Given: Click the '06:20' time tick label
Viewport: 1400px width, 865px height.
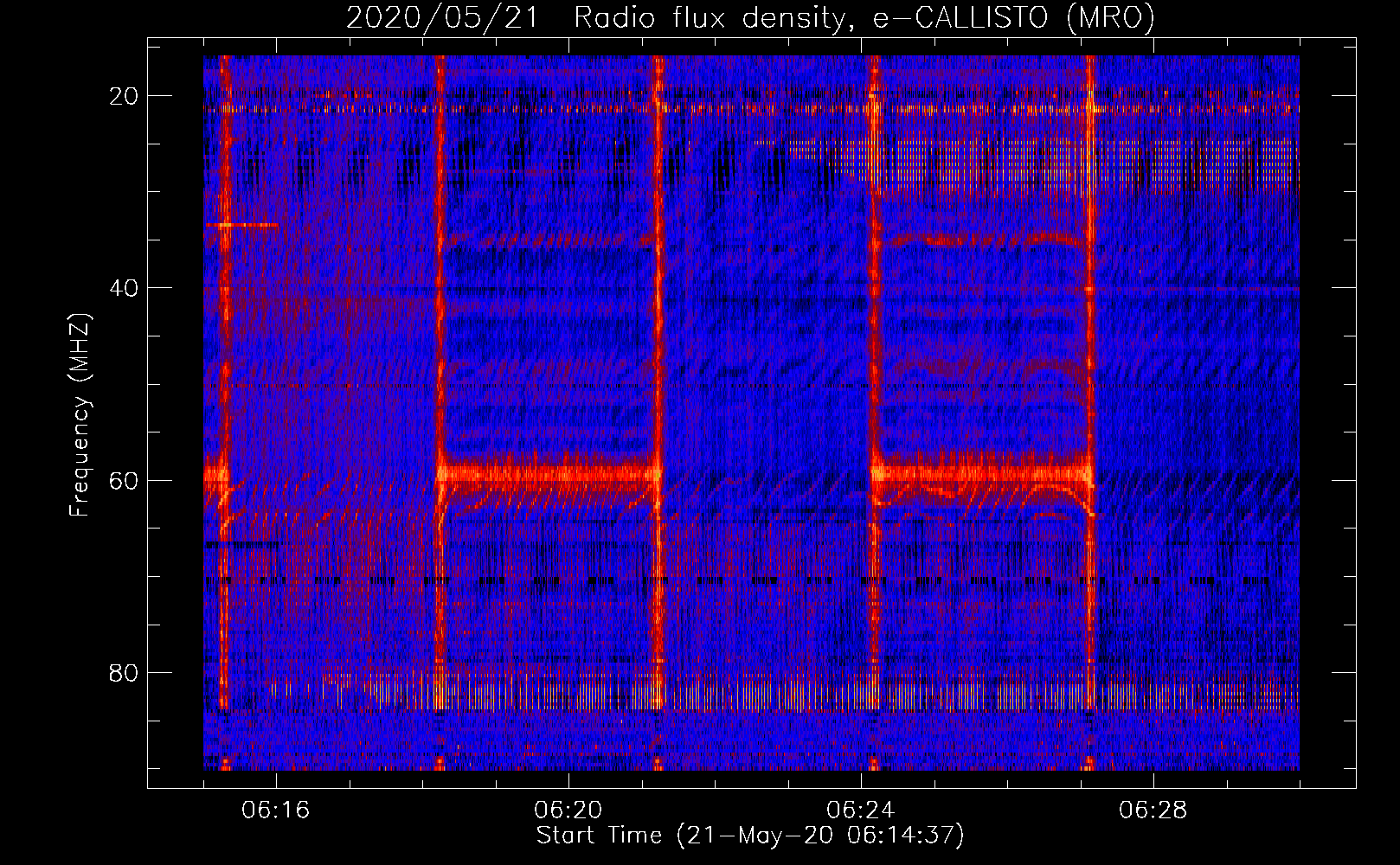Looking at the screenshot, I should pos(568,810).
